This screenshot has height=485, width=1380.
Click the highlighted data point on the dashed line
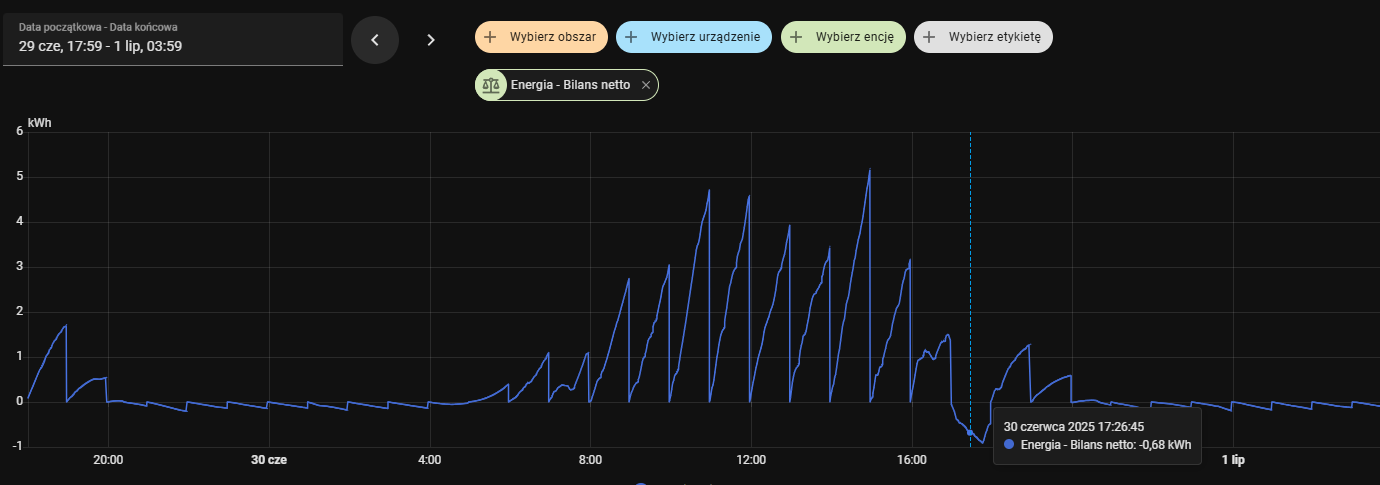click(x=970, y=432)
